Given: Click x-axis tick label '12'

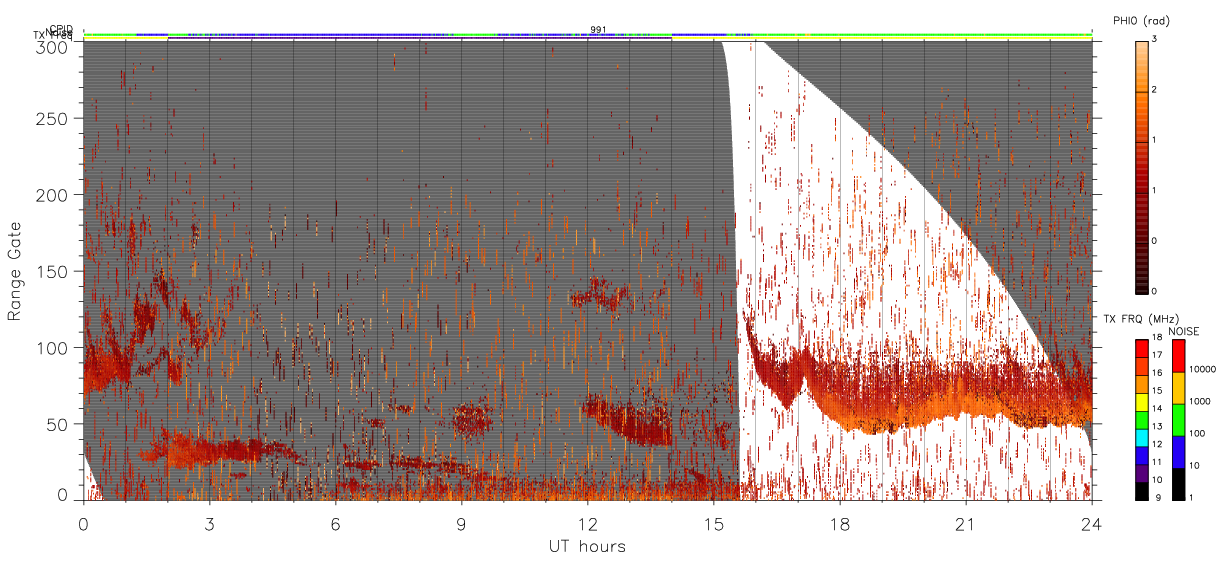Looking at the screenshot, I should pos(587,523).
